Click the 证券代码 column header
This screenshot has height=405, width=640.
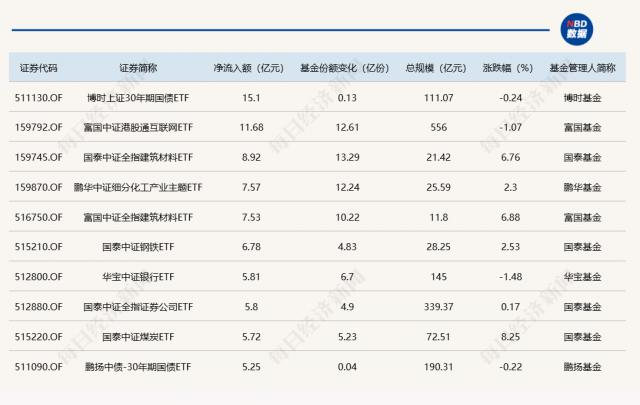[39, 69]
